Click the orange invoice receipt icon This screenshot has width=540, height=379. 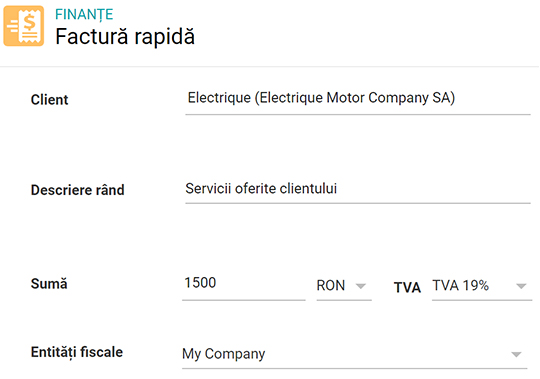coord(24,26)
